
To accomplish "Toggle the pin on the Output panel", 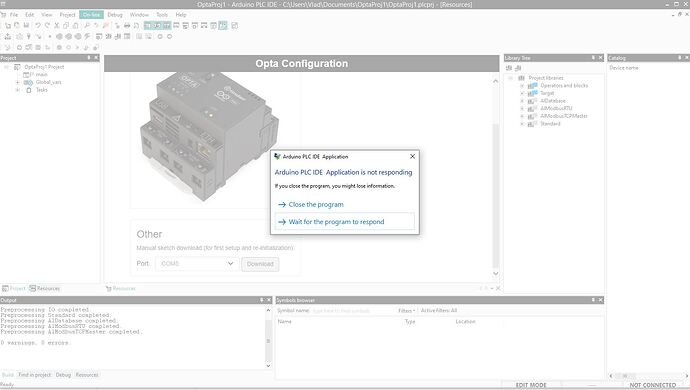I will click(261, 300).
